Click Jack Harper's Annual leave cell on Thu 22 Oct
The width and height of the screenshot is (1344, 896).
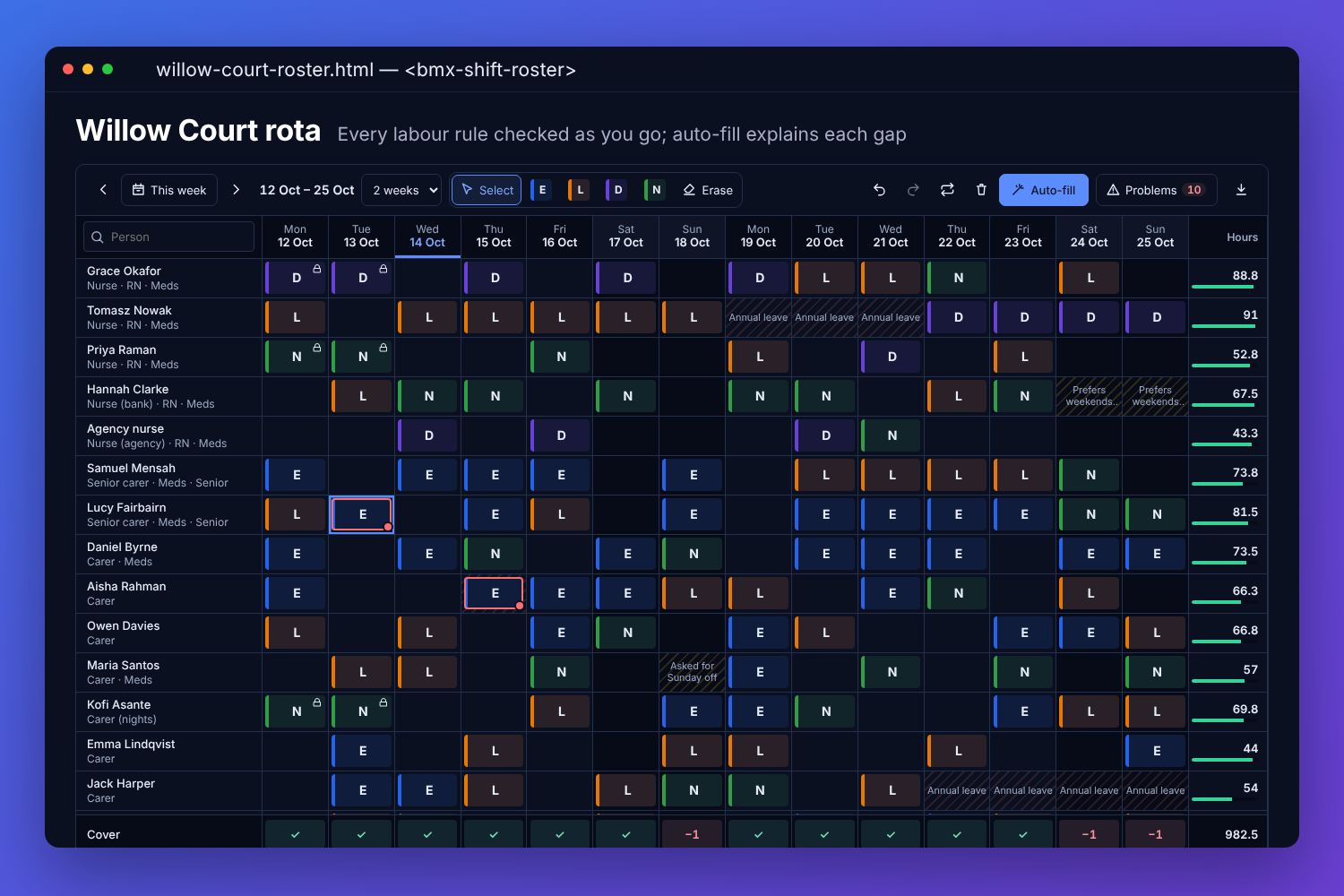click(957, 790)
